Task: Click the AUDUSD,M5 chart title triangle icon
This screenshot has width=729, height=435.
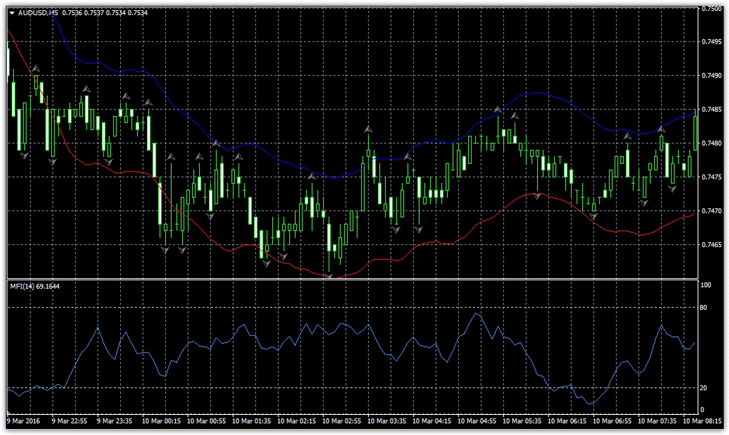Action: [x=12, y=13]
